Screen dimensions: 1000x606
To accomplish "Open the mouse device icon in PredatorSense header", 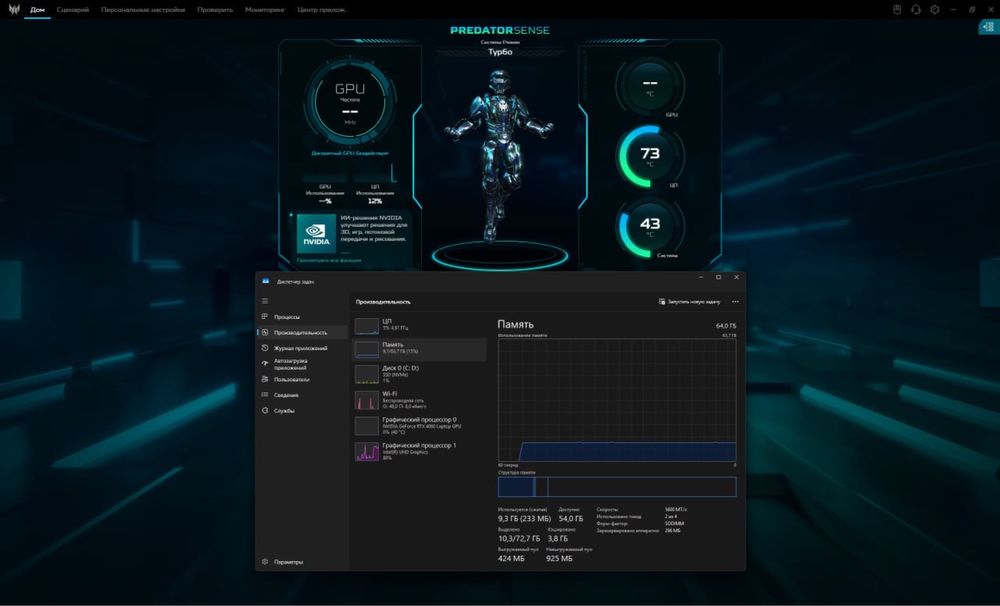I will click(x=897, y=10).
